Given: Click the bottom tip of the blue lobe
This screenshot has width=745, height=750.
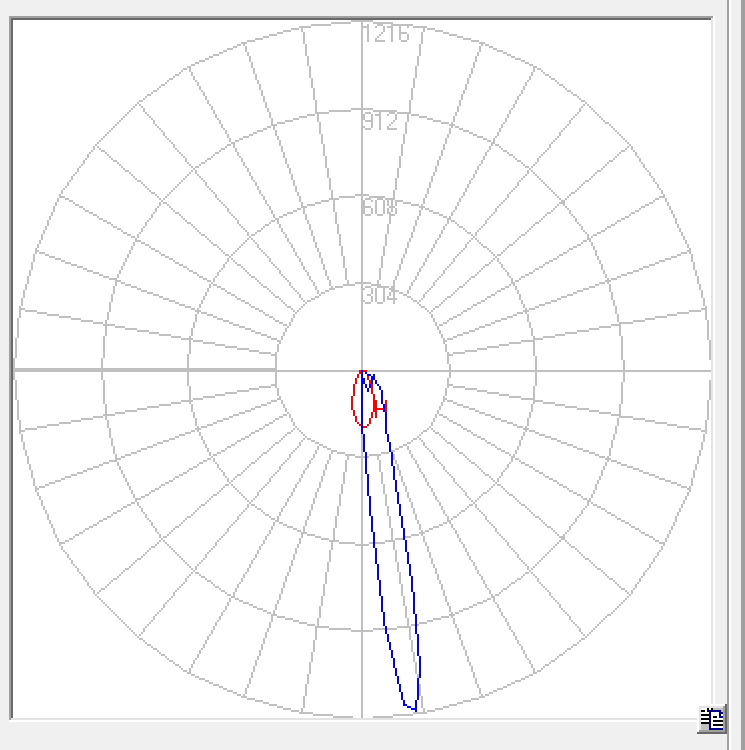Looking at the screenshot, I should click(x=410, y=709).
